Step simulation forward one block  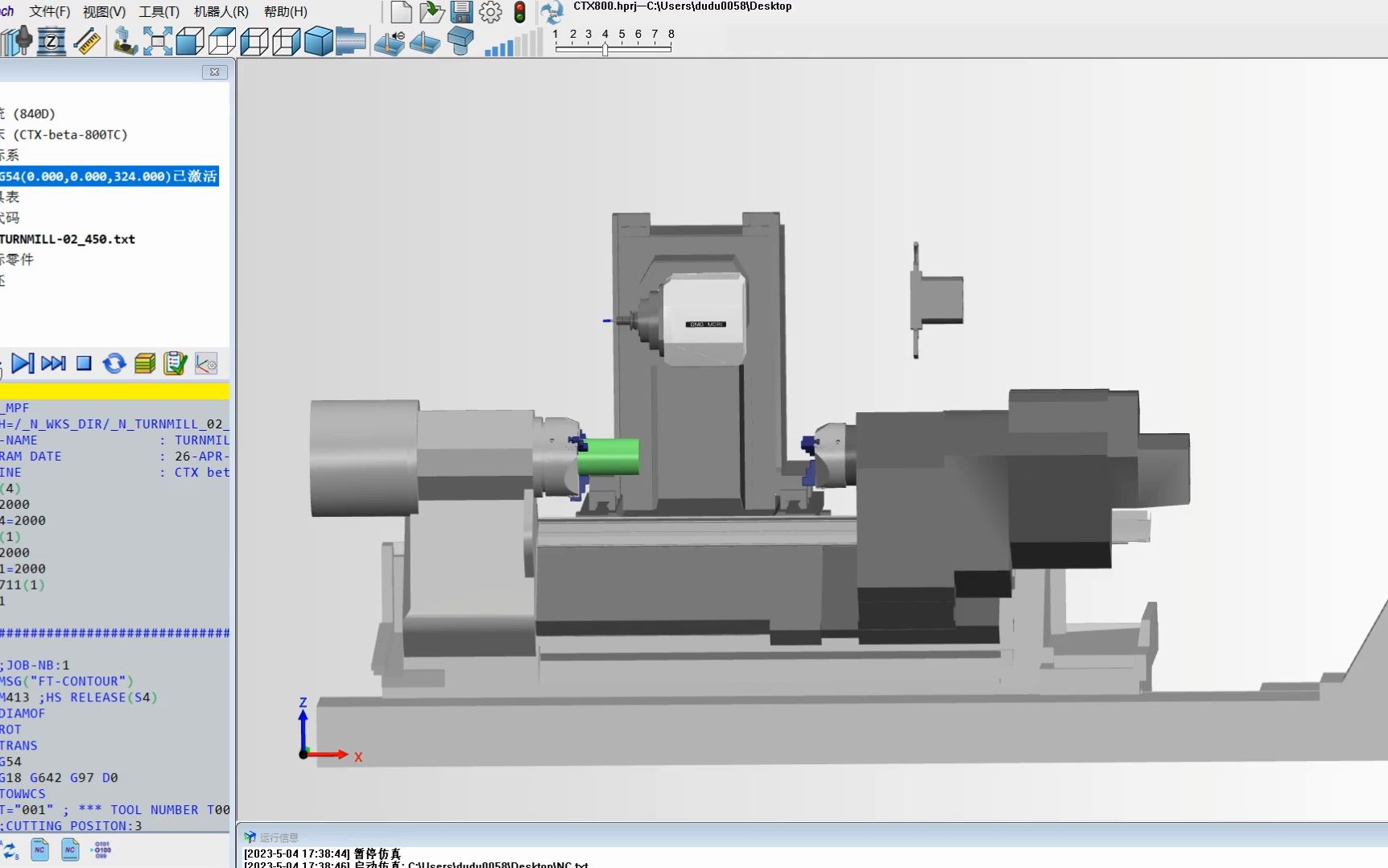pos(23,363)
